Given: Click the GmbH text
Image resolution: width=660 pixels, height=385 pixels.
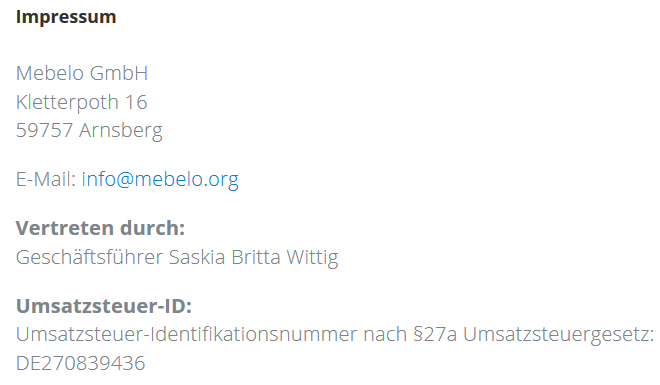Looking at the screenshot, I should pyautogui.click(x=119, y=73).
